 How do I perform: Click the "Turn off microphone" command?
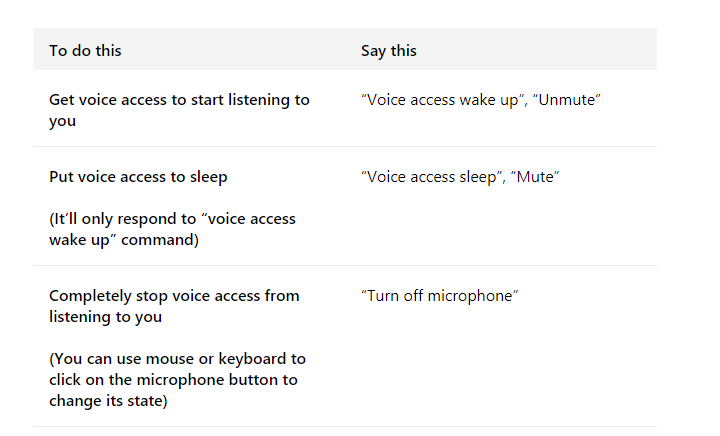440,296
